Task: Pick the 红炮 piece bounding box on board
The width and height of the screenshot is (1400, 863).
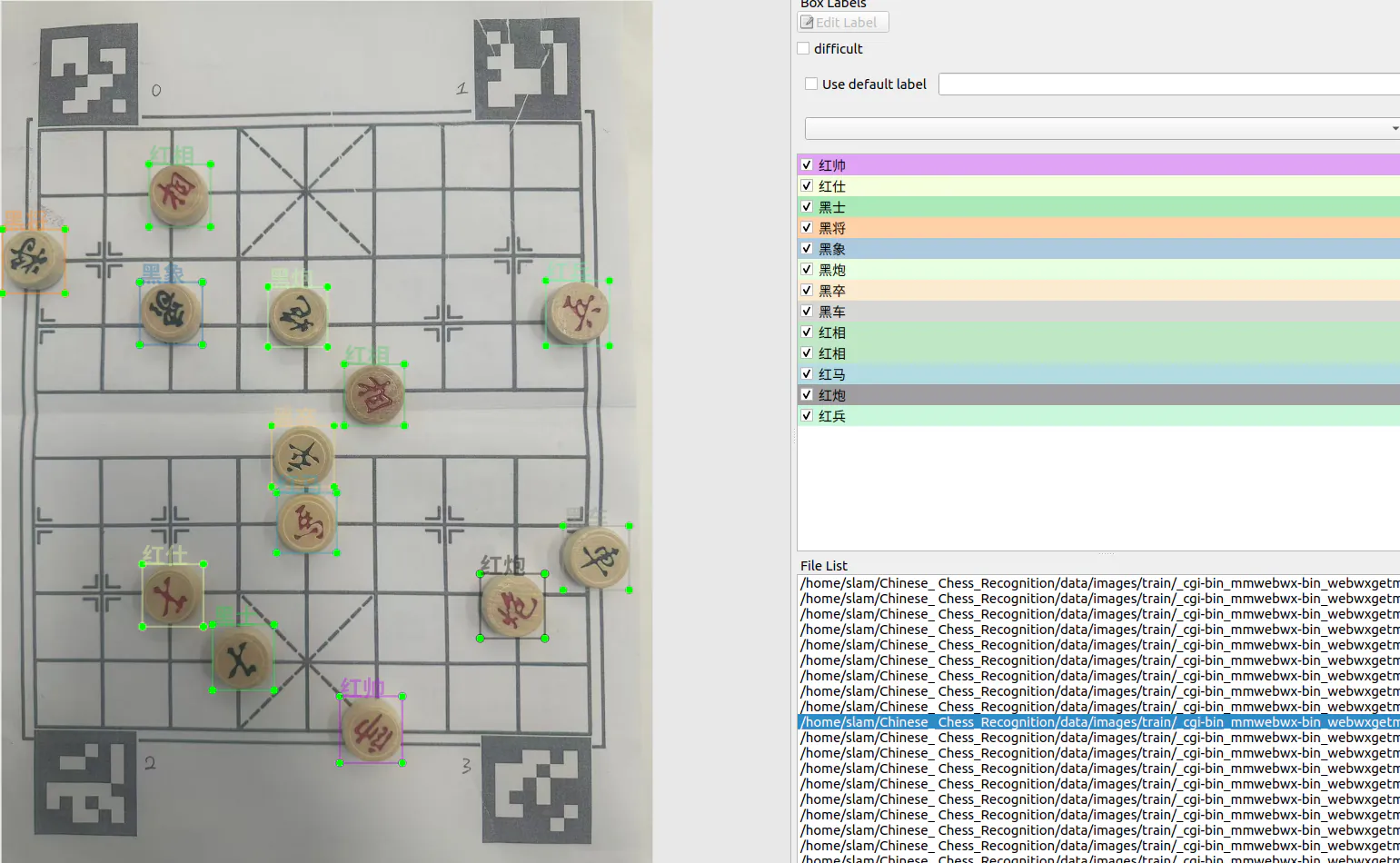Action: (512, 607)
